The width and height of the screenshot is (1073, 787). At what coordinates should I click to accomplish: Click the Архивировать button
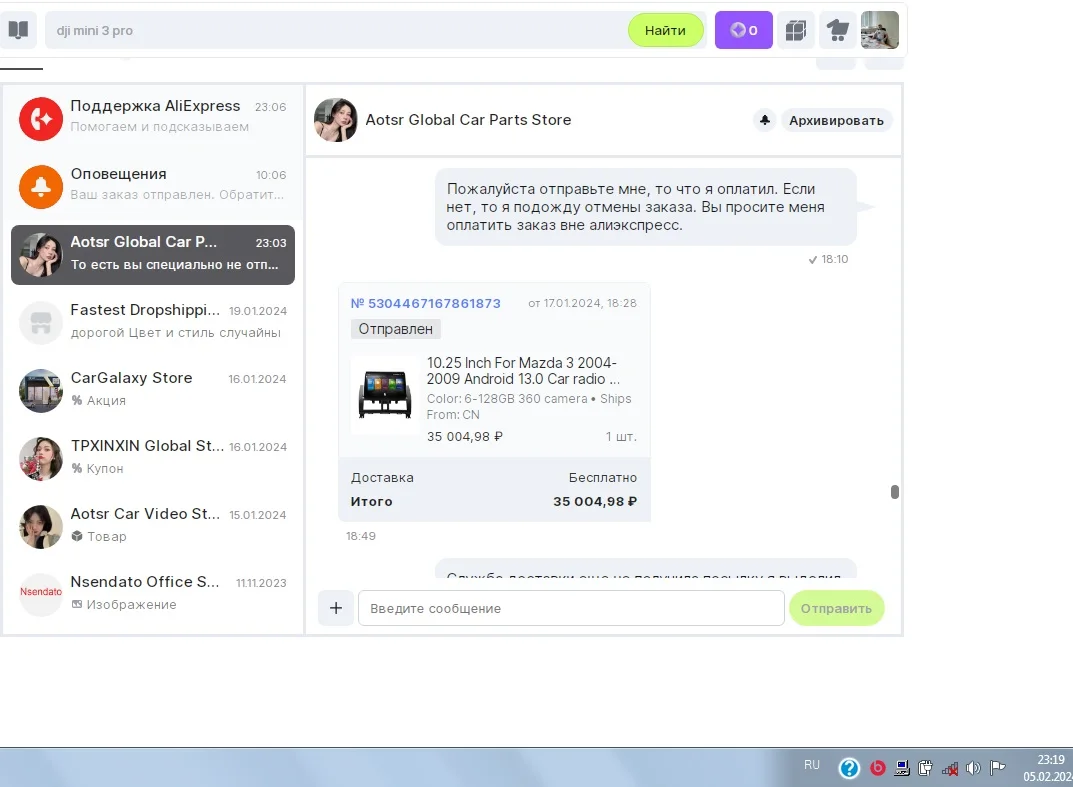pyautogui.click(x=836, y=120)
